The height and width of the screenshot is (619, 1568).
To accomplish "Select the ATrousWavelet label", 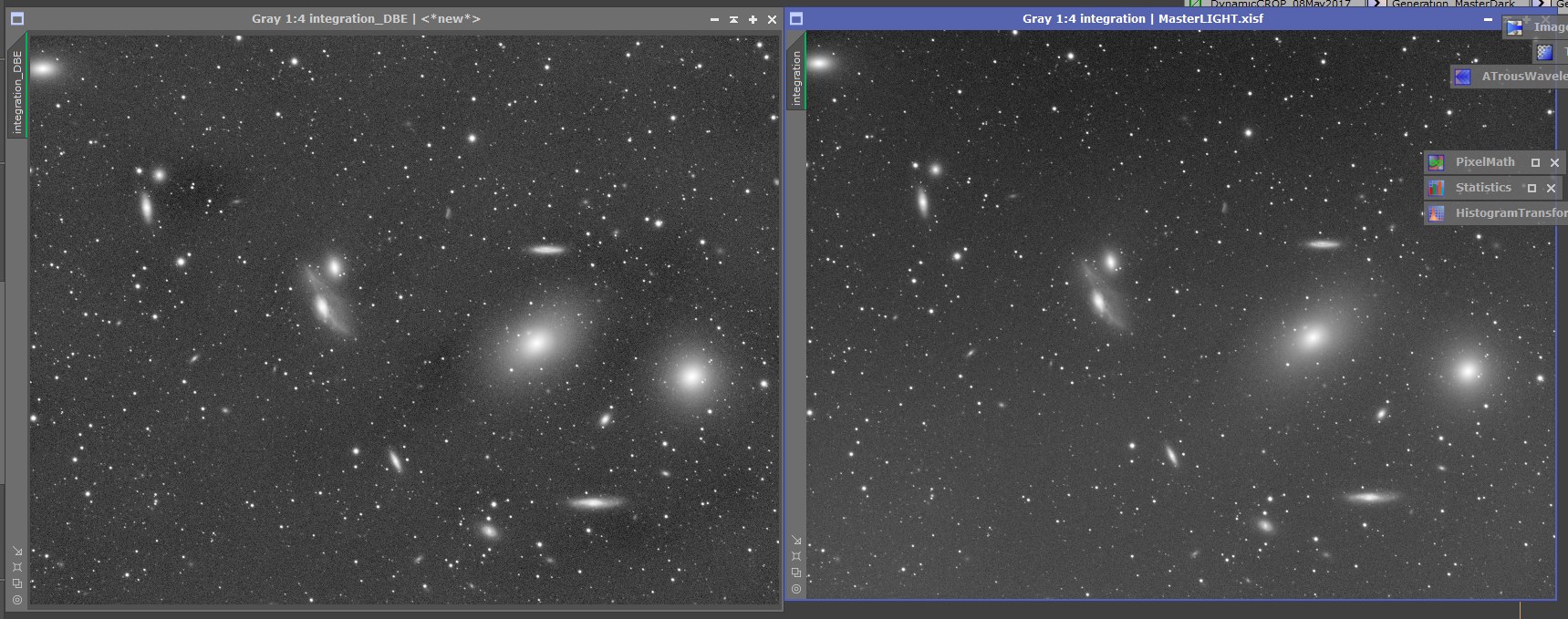I will (1524, 77).
